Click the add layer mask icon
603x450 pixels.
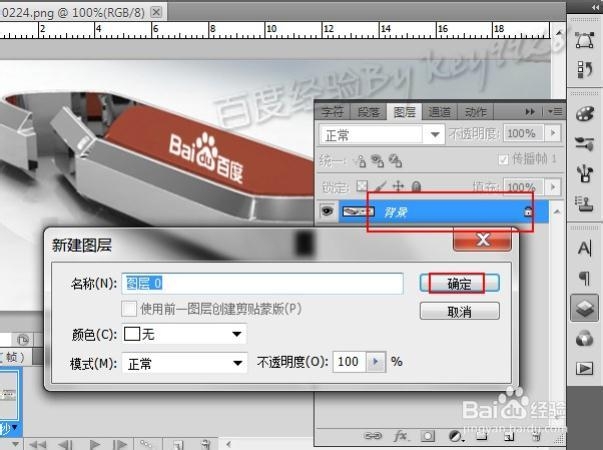(x=427, y=436)
